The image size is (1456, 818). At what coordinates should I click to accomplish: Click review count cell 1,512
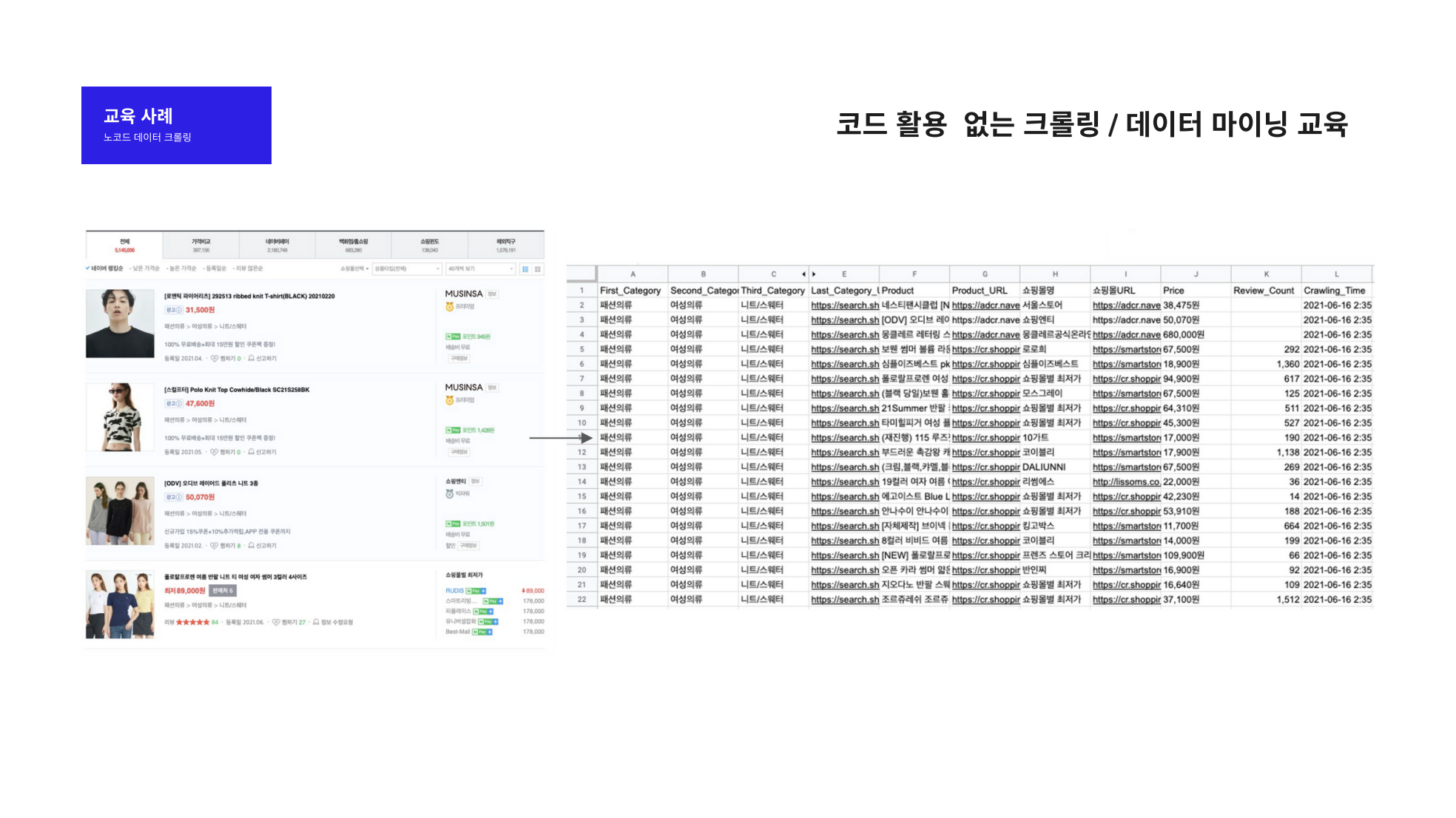1266,599
